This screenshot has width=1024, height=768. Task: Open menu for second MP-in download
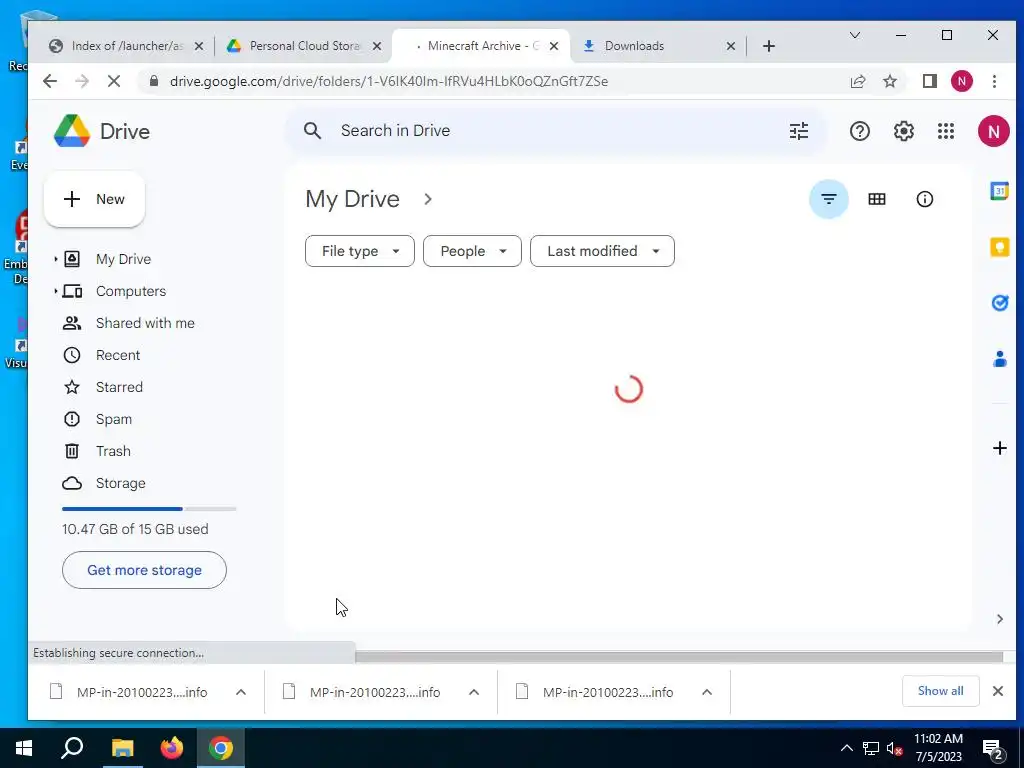pos(474,692)
